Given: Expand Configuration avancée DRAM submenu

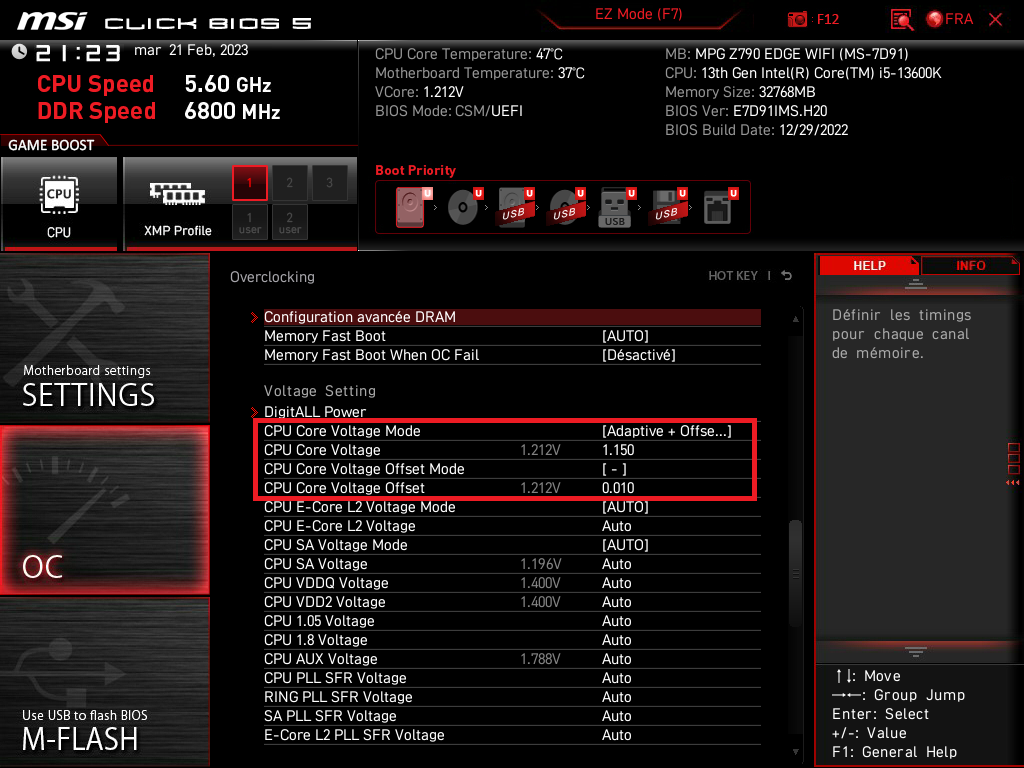Looking at the screenshot, I should point(511,317).
